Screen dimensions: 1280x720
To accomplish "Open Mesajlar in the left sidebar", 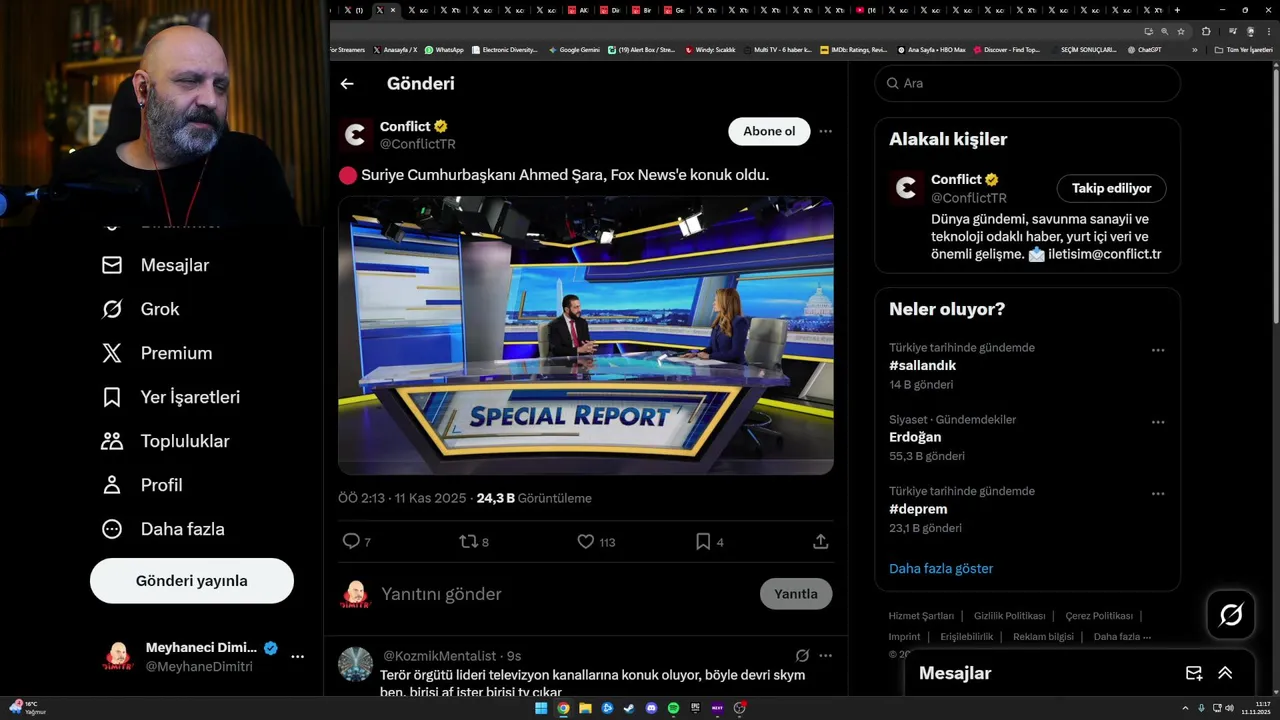I will (156, 265).
